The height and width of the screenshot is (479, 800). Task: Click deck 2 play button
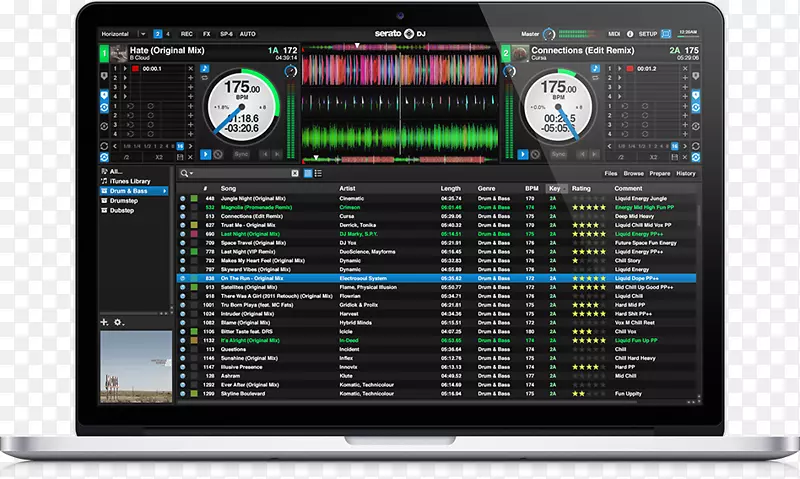[522, 154]
